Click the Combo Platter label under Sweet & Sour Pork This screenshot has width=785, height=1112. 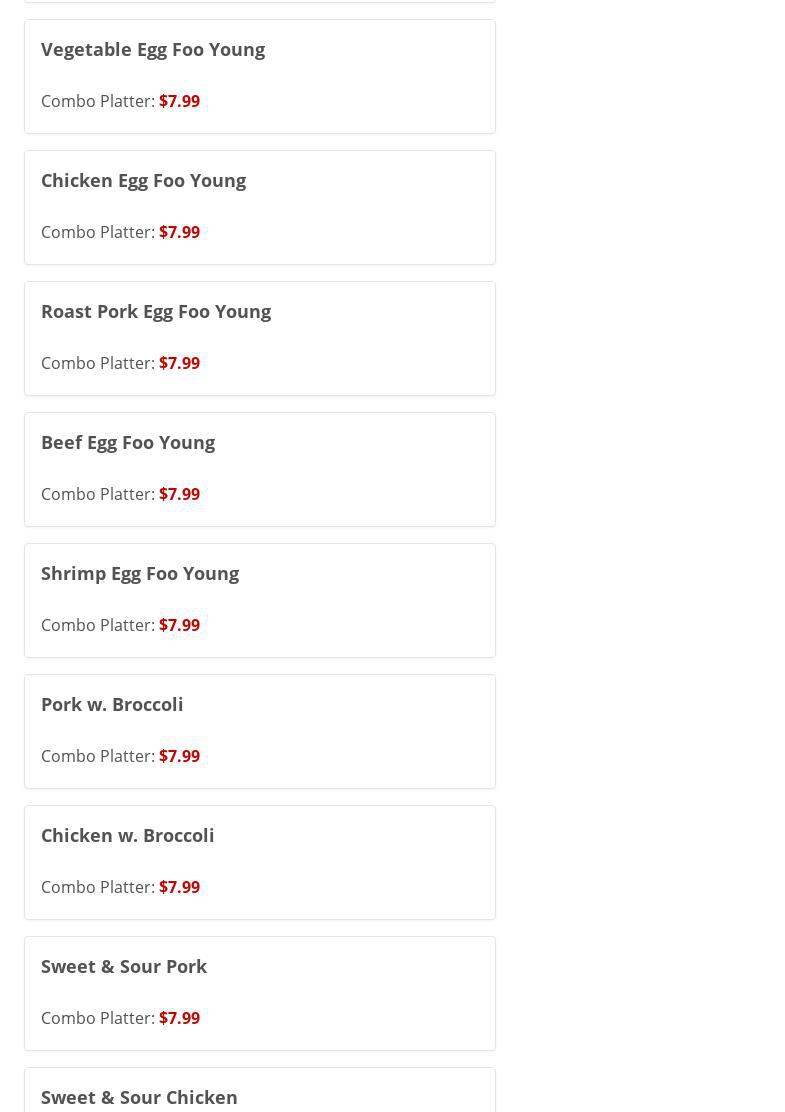pyautogui.click(x=97, y=1018)
